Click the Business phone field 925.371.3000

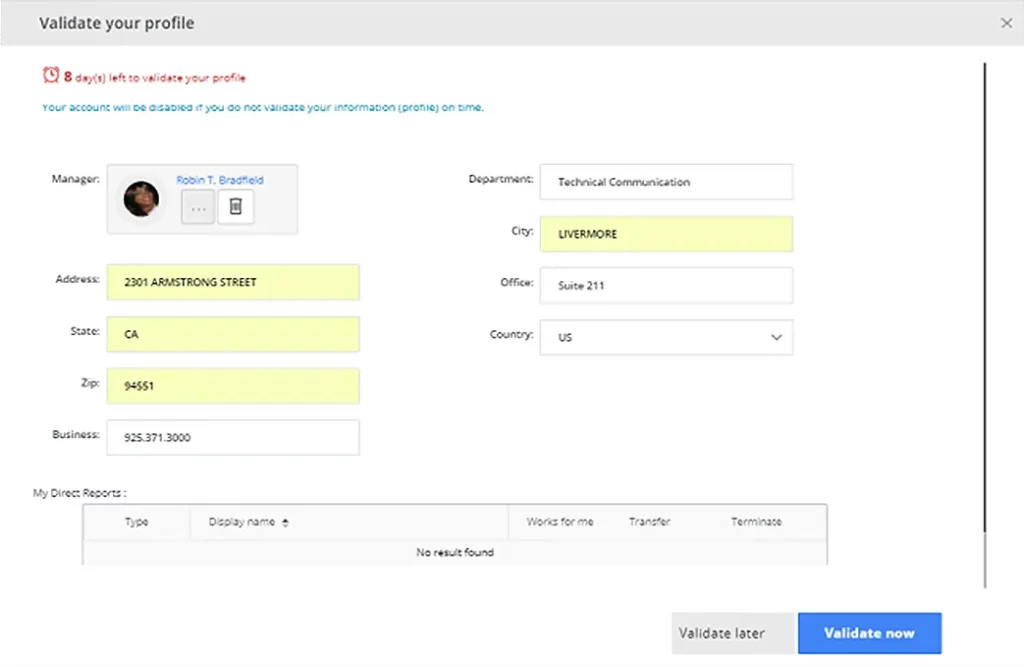point(233,437)
